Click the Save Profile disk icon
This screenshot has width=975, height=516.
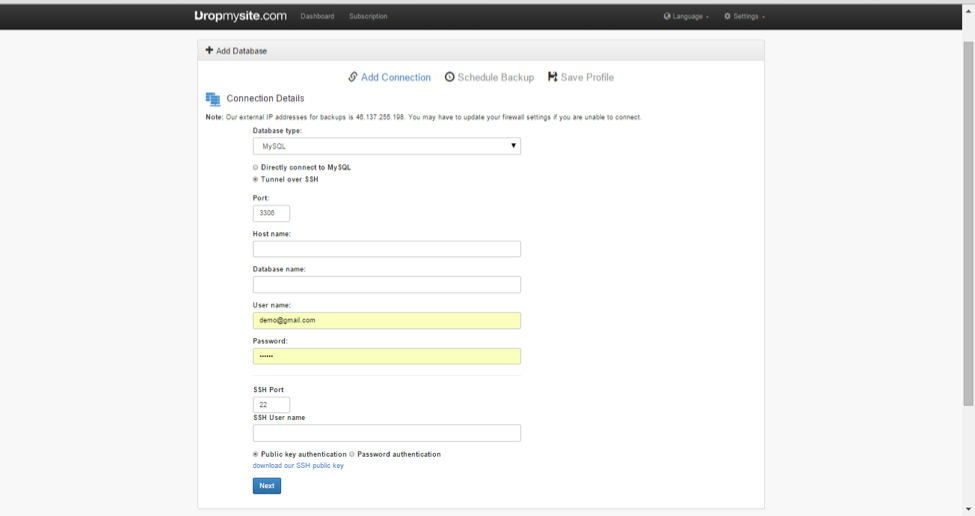pyautogui.click(x=553, y=77)
